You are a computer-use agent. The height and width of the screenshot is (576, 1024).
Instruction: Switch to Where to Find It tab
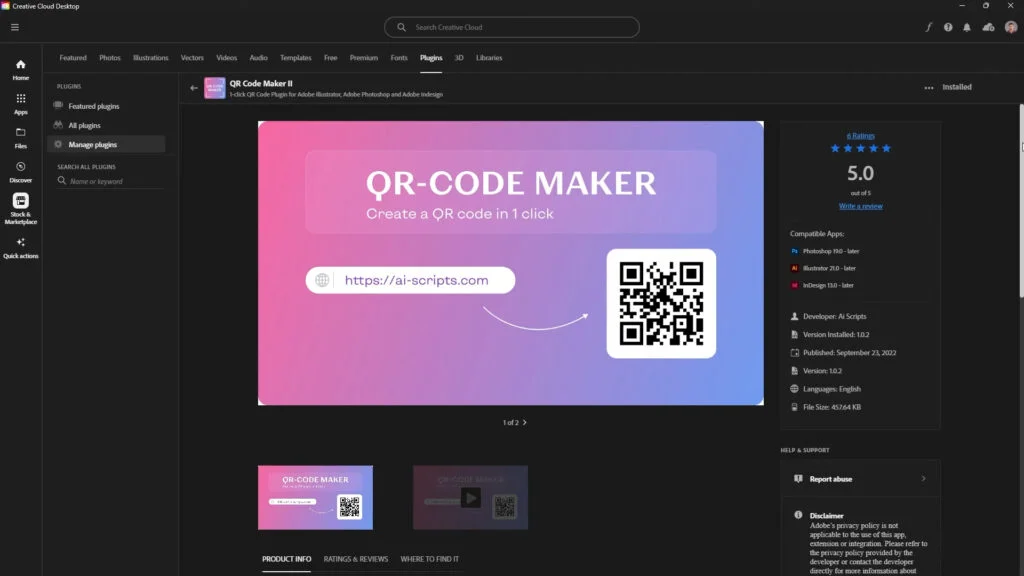pyautogui.click(x=430, y=559)
